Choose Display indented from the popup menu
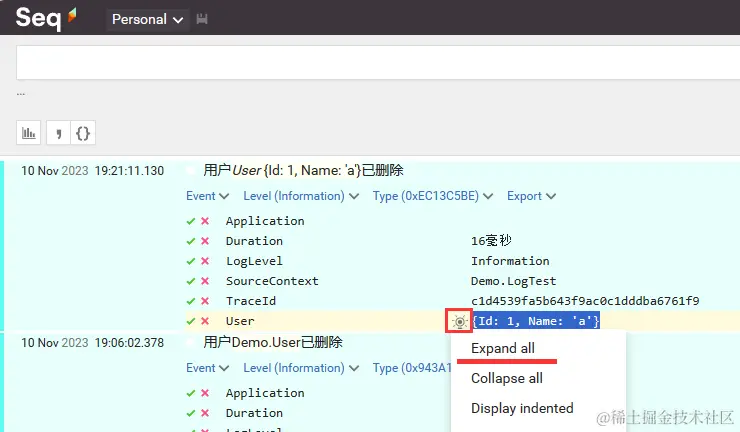 click(x=522, y=408)
